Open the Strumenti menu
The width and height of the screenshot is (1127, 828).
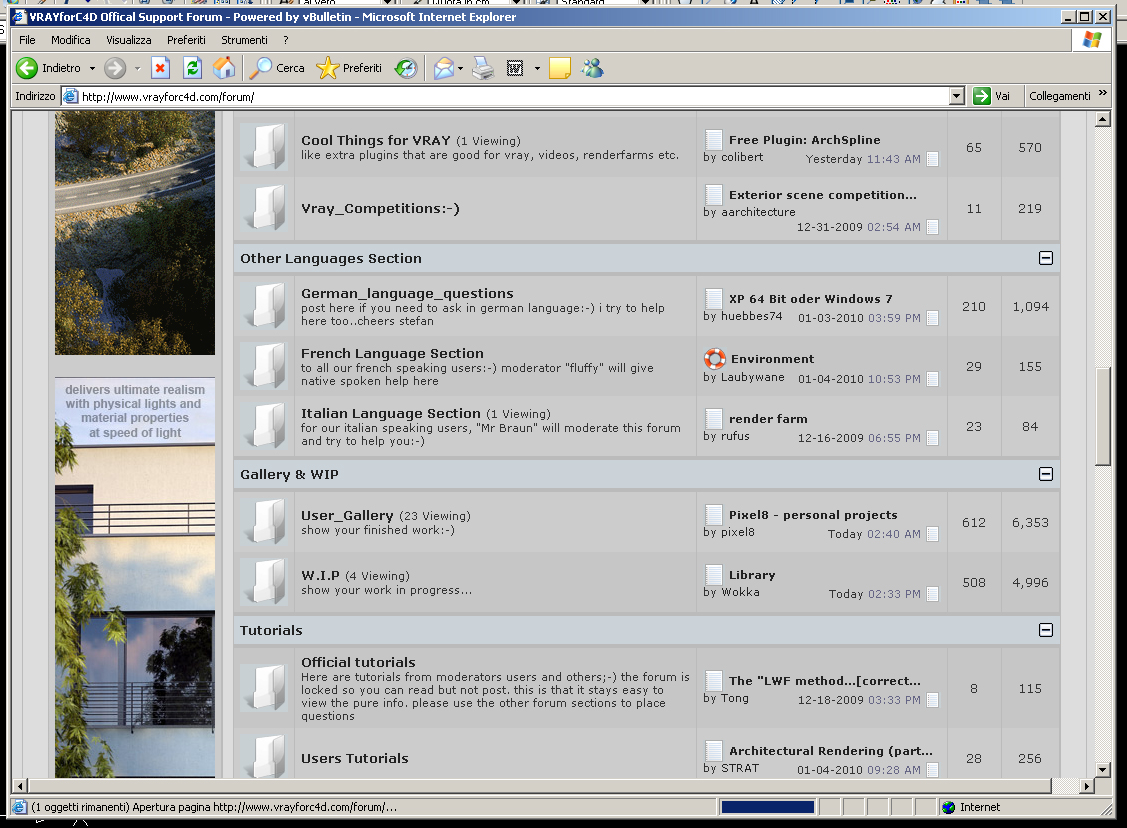tap(244, 40)
